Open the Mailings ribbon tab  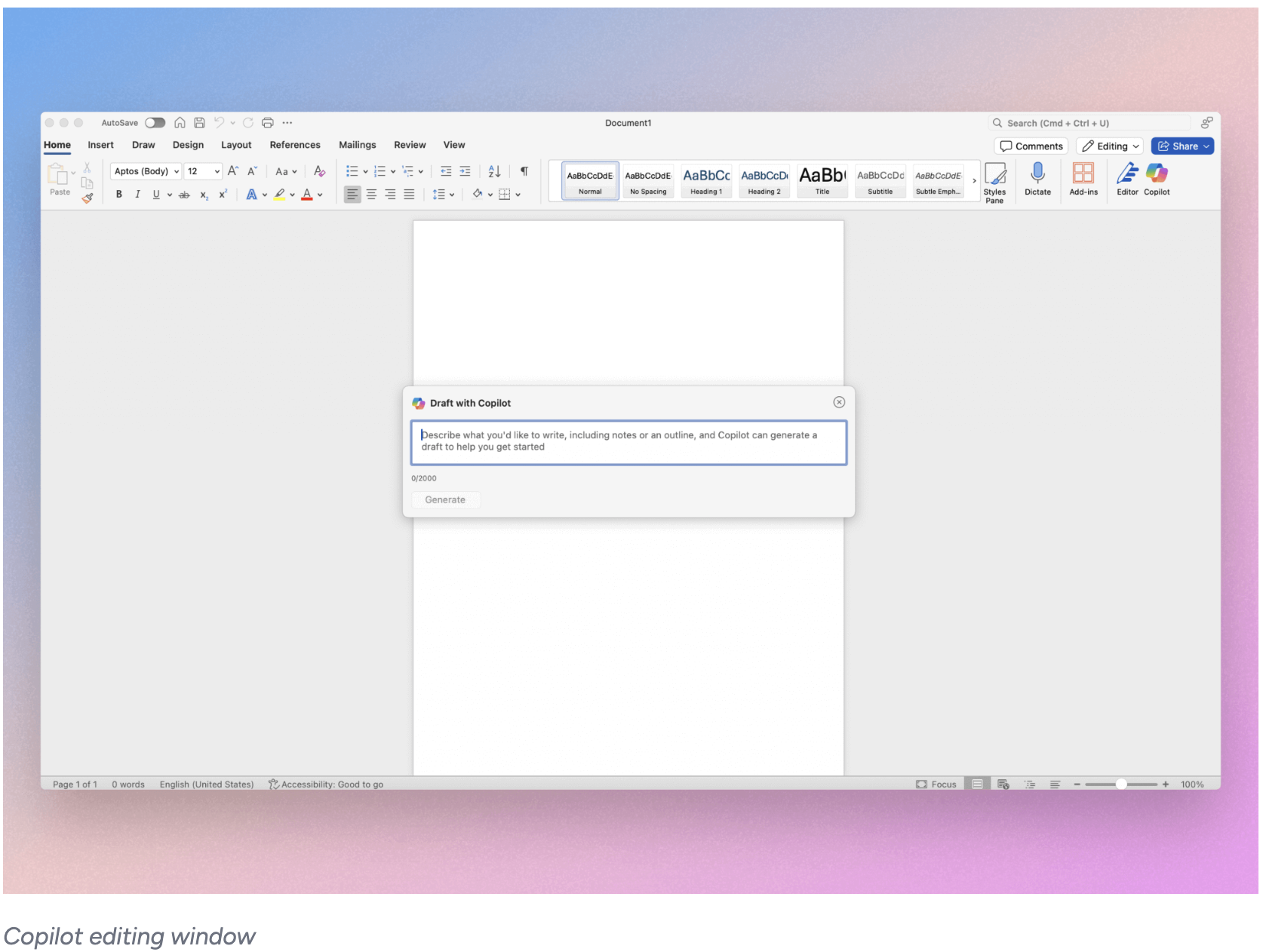357,145
